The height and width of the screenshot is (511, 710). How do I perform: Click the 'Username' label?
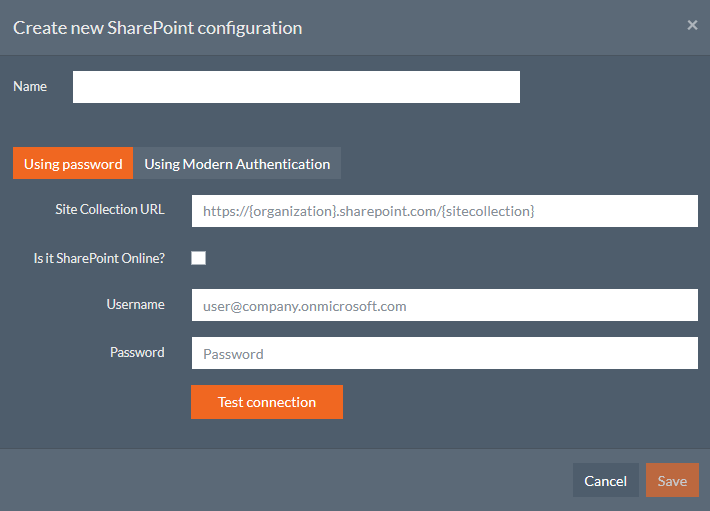[135, 305]
